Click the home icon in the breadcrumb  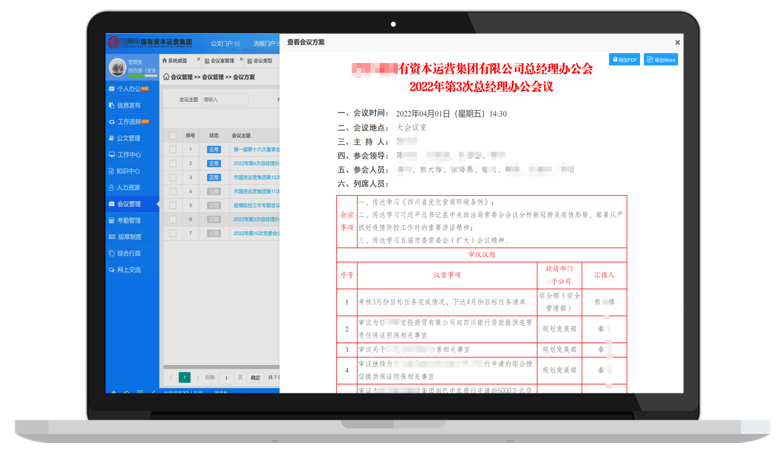click(x=166, y=76)
